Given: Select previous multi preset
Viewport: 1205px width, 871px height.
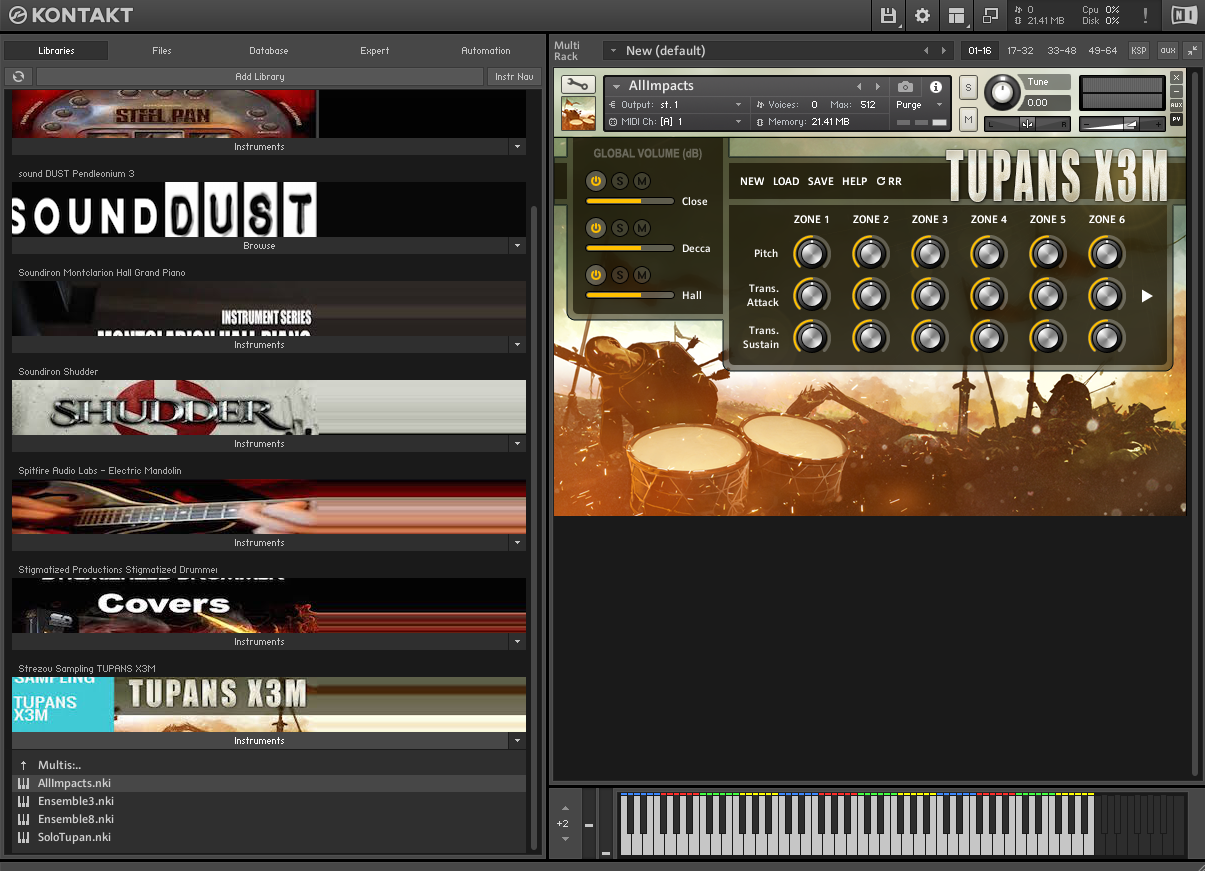Looking at the screenshot, I should [926, 51].
